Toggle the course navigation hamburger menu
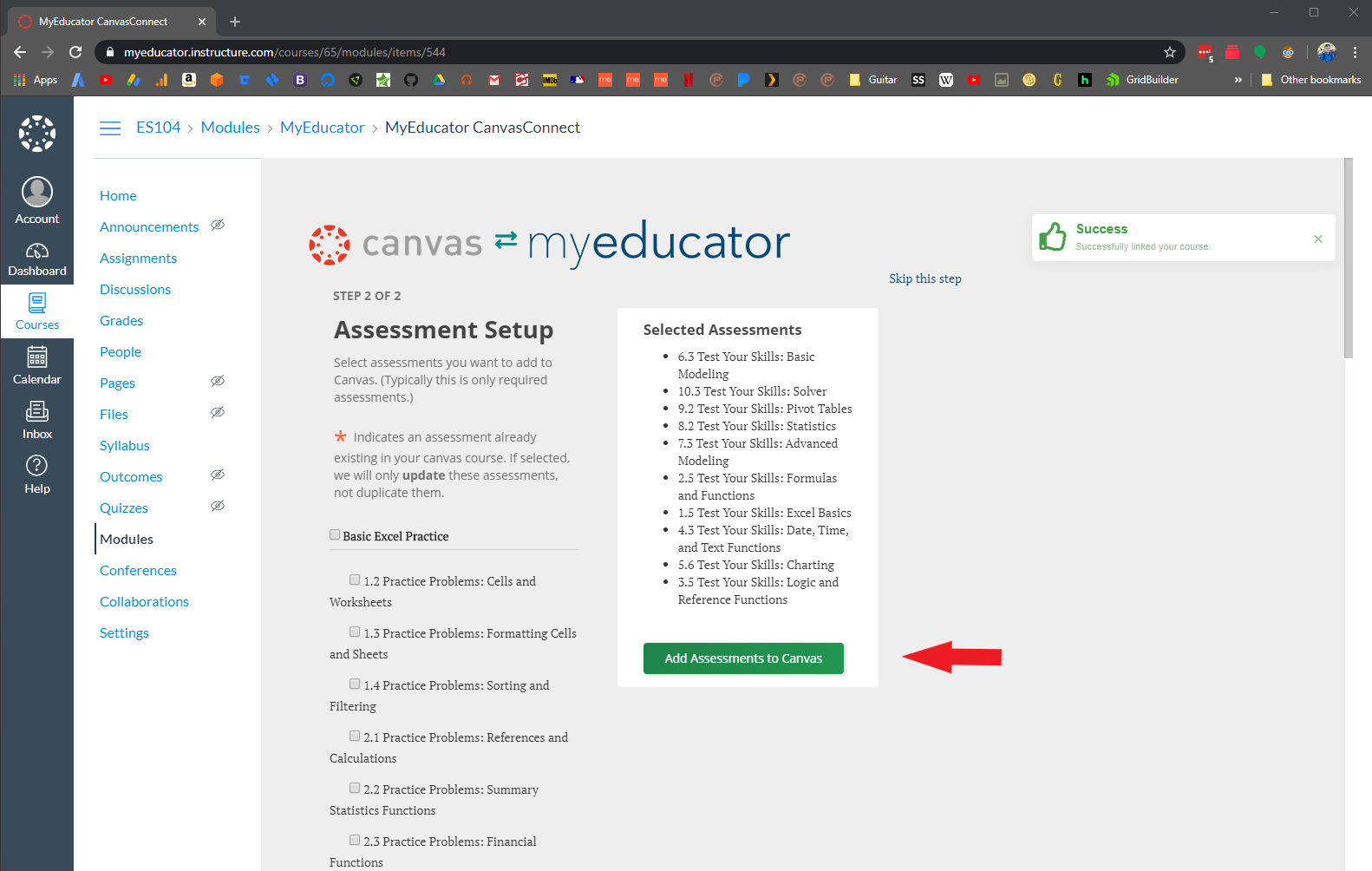 pyautogui.click(x=110, y=128)
